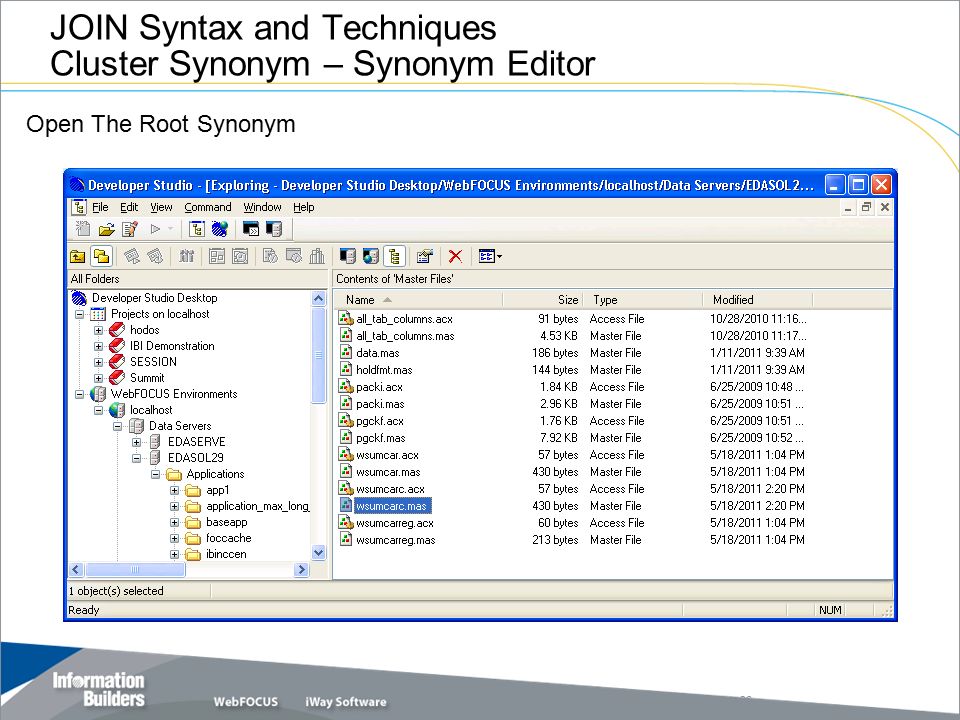
Task: Select the ibinccen folder
Action: click(226, 554)
